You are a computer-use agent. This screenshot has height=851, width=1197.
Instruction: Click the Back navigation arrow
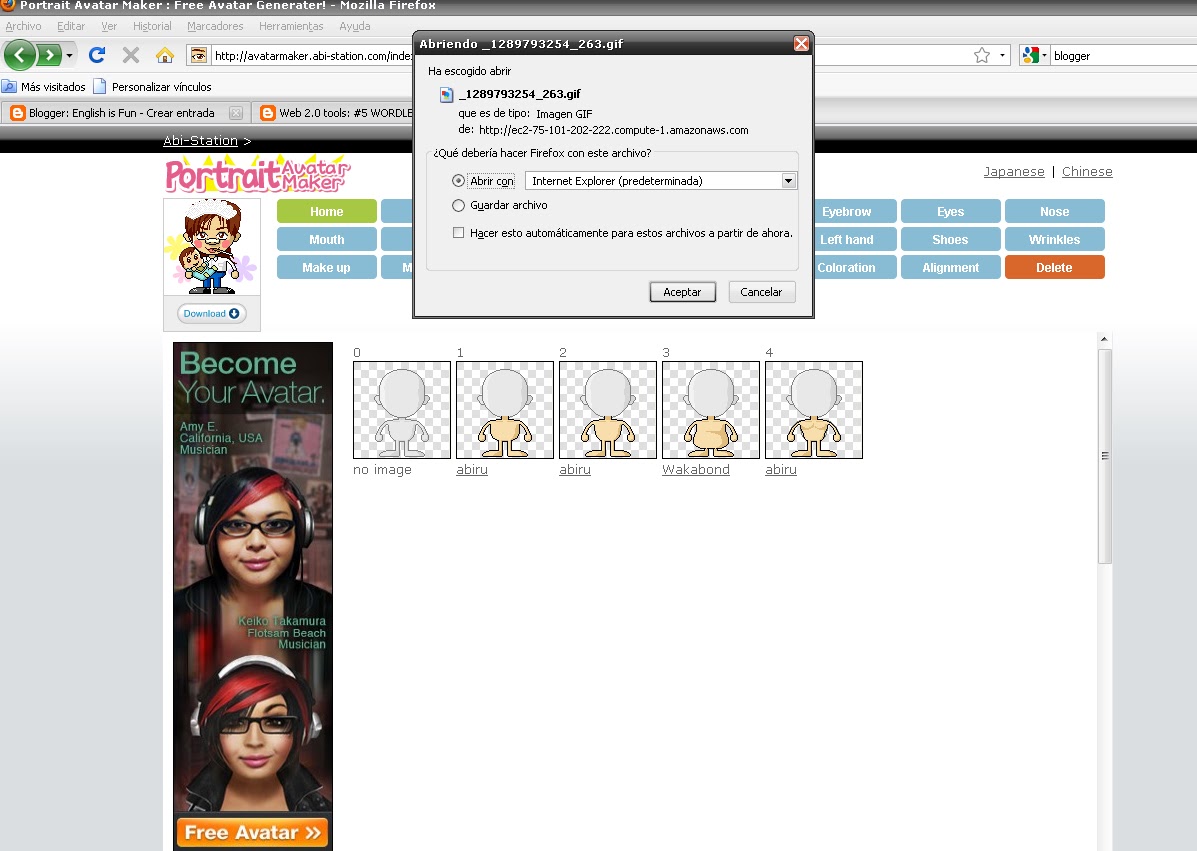(x=19, y=55)
